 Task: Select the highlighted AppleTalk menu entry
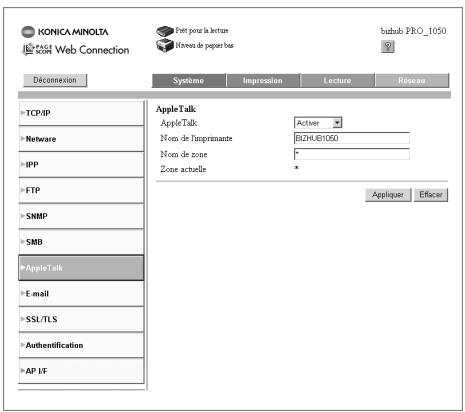(x=81, y=268)
